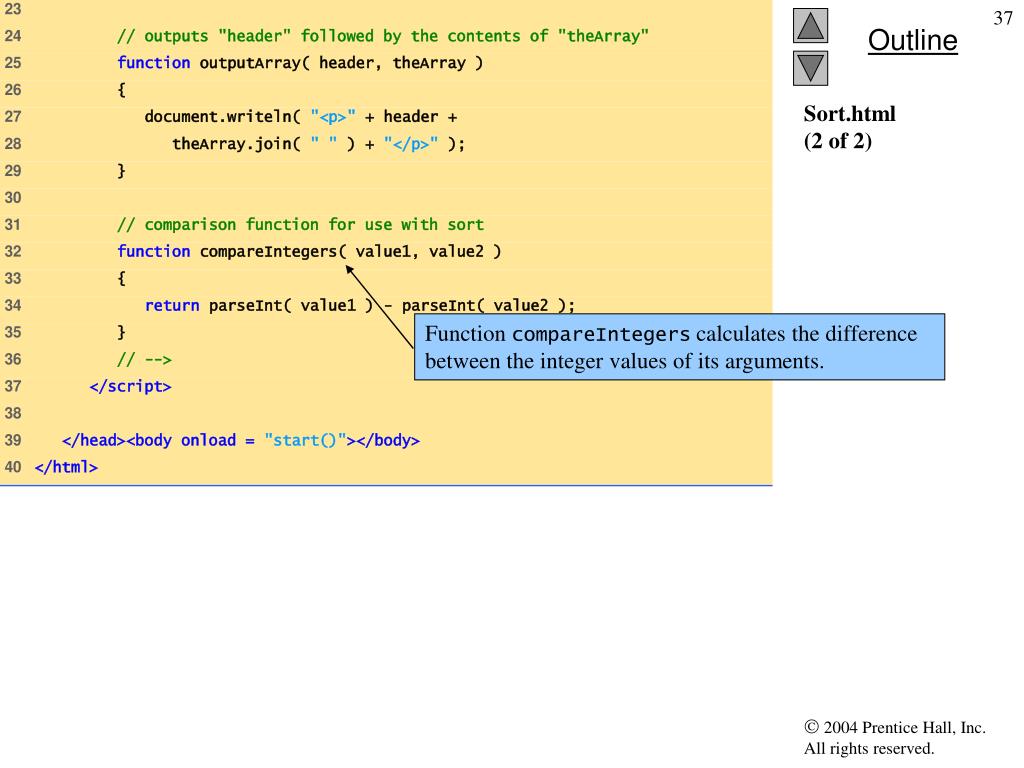Click closing brace on line 35

(x=121, y=332)
